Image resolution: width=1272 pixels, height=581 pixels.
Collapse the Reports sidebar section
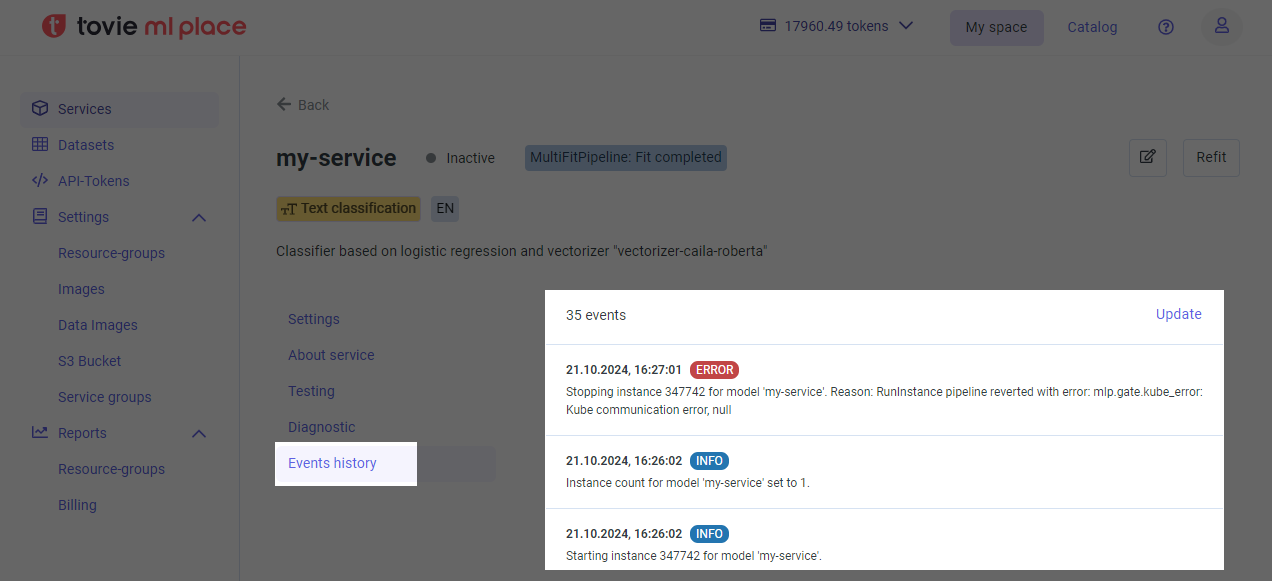[198, 433]
